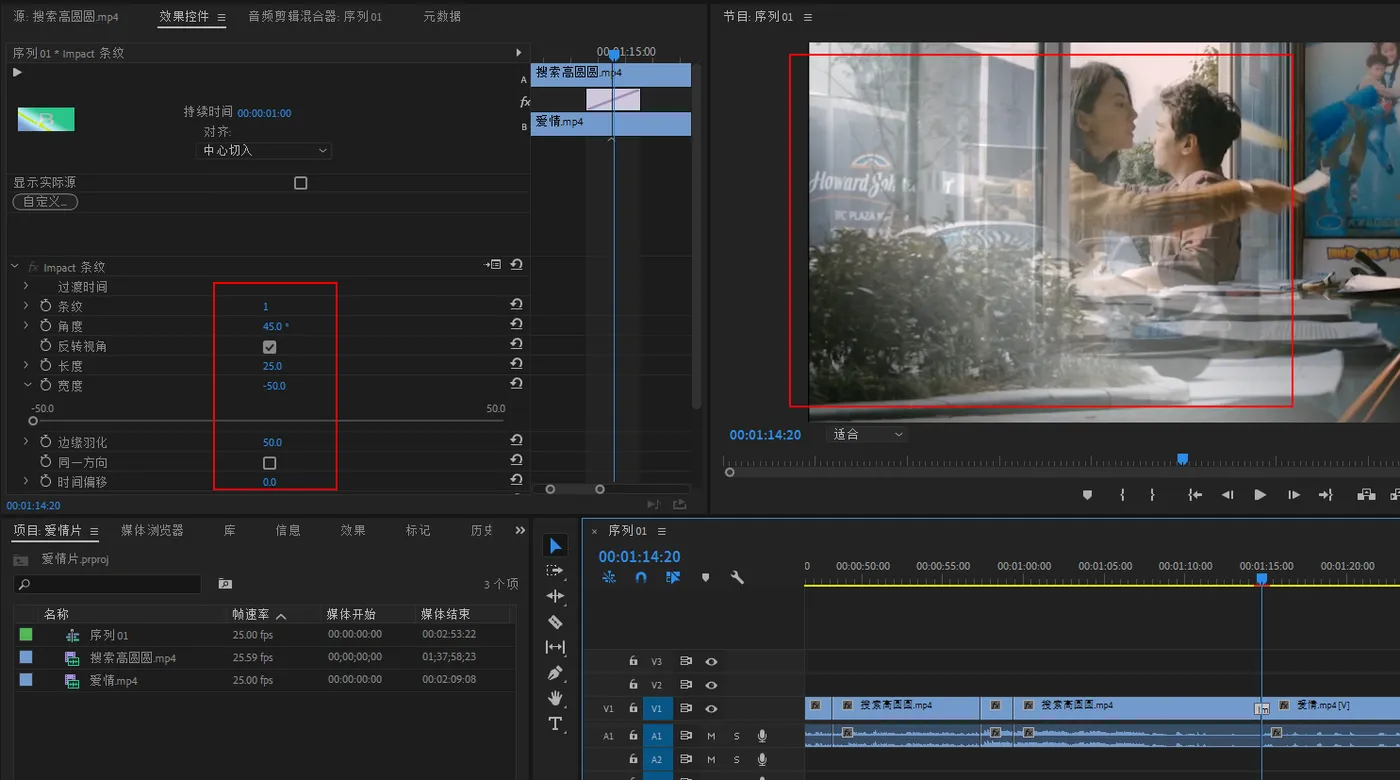This screenshot has height=780, width=1400.
Task: Toggle V3 track output eye
Action: [x=711, y=661]
